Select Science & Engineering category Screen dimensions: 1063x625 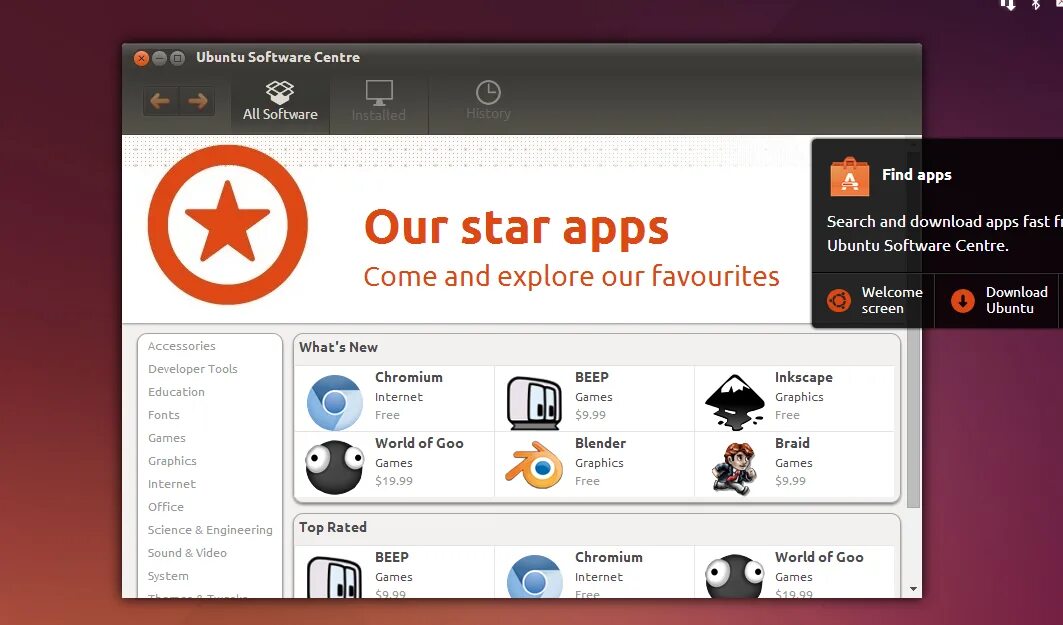pyautogui.click(x=210, y=530)
